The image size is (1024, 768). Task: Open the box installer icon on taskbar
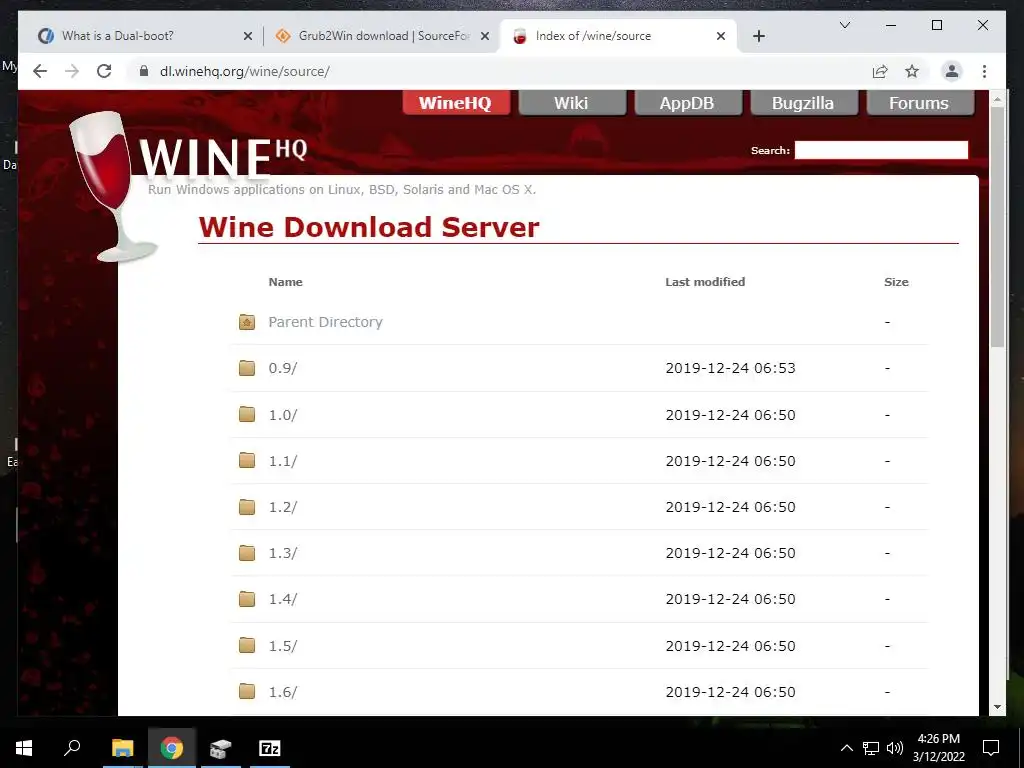[220, 748]
